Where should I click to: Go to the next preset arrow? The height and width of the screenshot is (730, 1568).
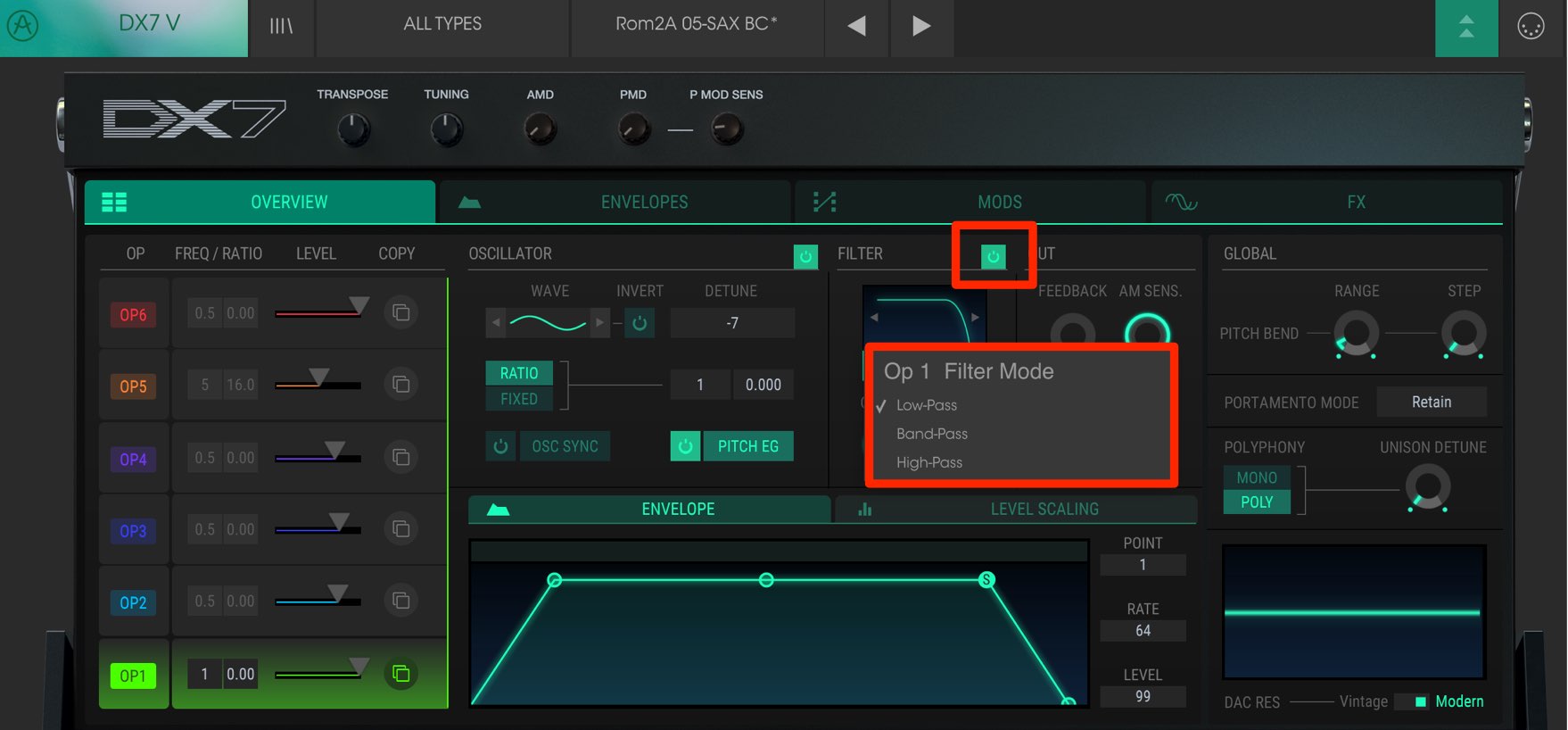click(921, 26)
